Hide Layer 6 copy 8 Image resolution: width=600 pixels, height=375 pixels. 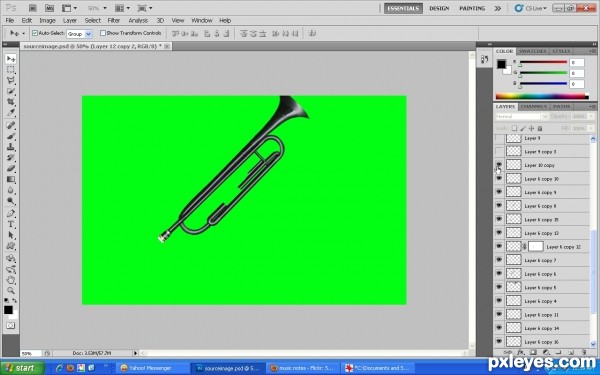tap(499, 206)
